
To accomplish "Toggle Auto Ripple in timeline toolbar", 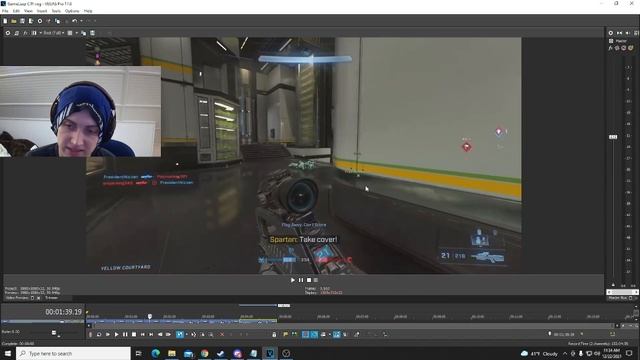I will click(323, 334).
